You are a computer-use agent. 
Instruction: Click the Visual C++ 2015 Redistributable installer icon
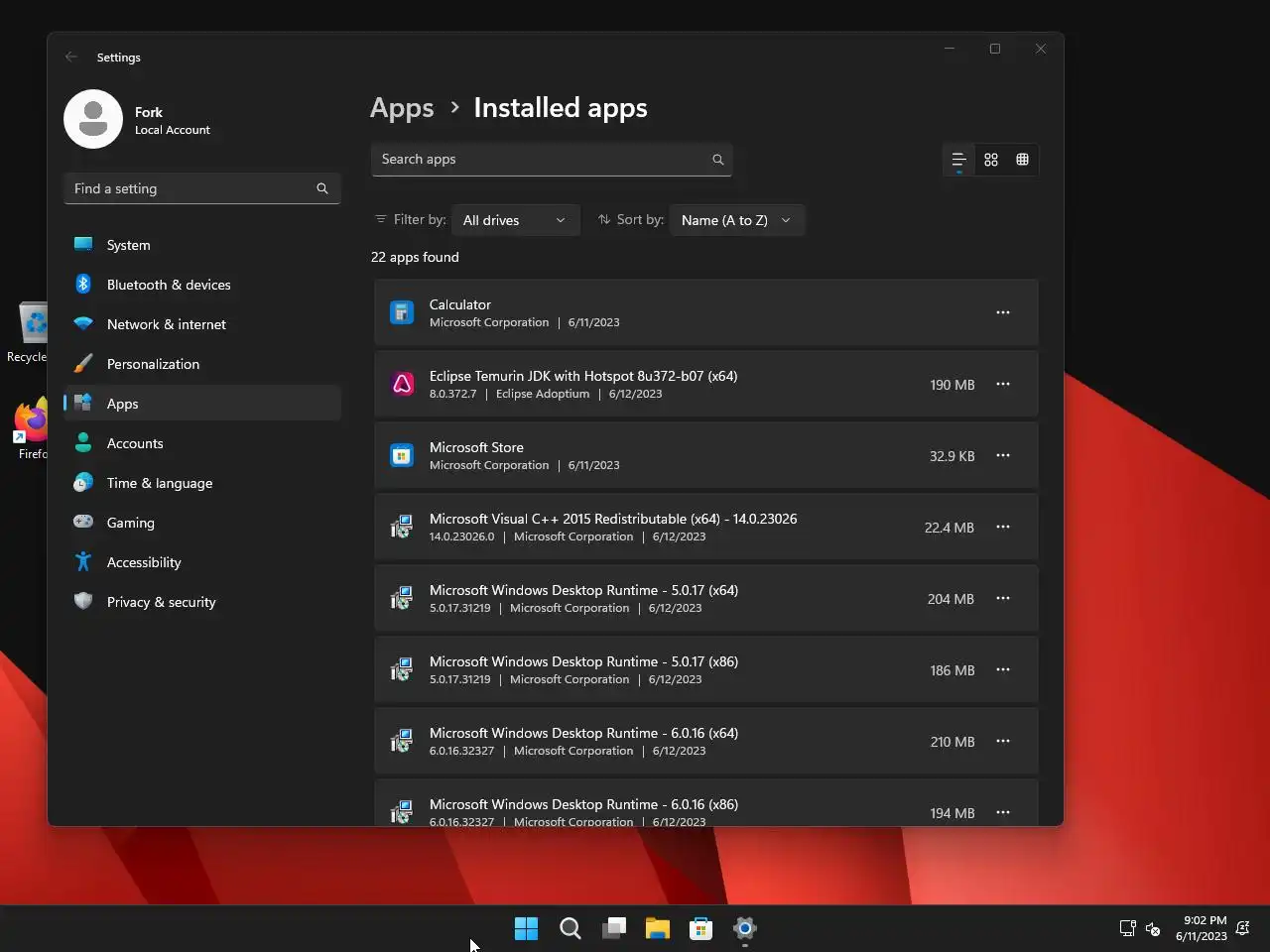click(402, 528)
